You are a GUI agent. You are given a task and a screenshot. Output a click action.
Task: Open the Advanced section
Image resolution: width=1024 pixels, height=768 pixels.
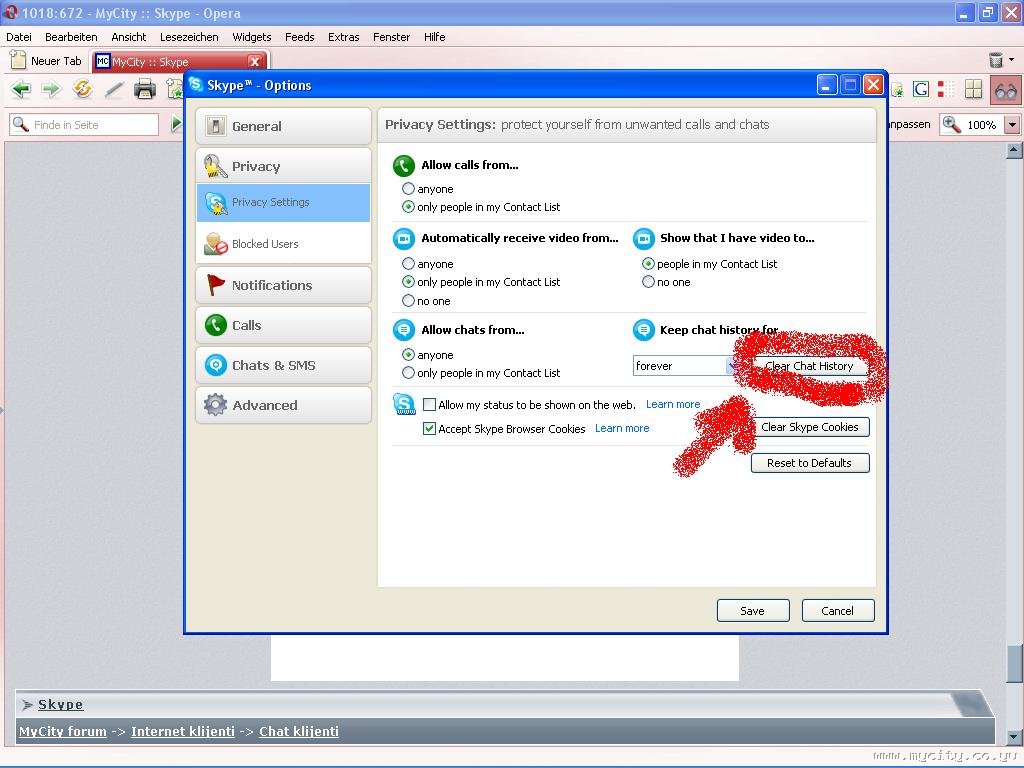pyautogui.click(x=283, y=405)
